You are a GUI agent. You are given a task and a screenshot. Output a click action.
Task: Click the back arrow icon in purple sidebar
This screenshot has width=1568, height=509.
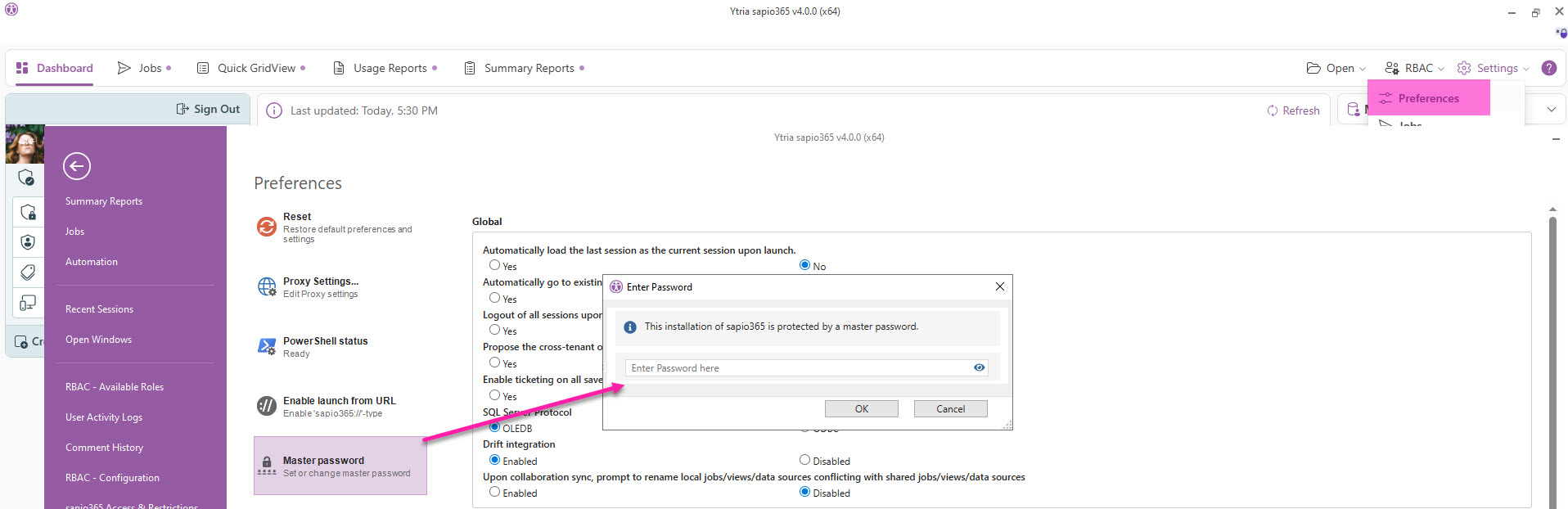[x=77, y=166]
